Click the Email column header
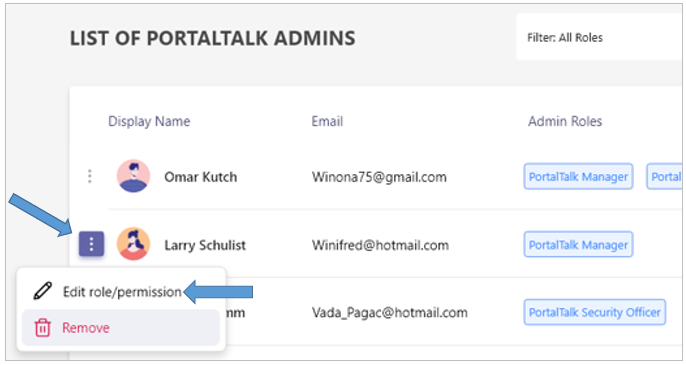 (327, 121)
